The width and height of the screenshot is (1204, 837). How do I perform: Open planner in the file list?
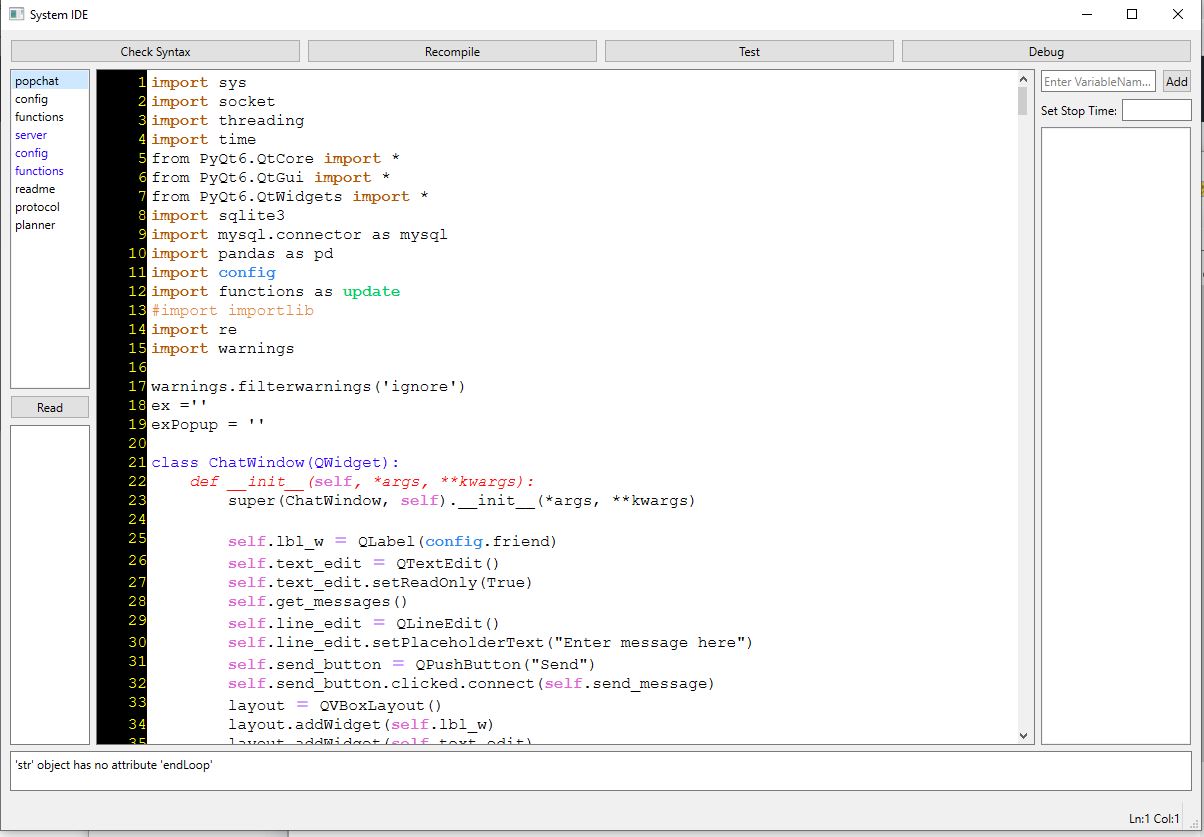[x=50, y=225]
